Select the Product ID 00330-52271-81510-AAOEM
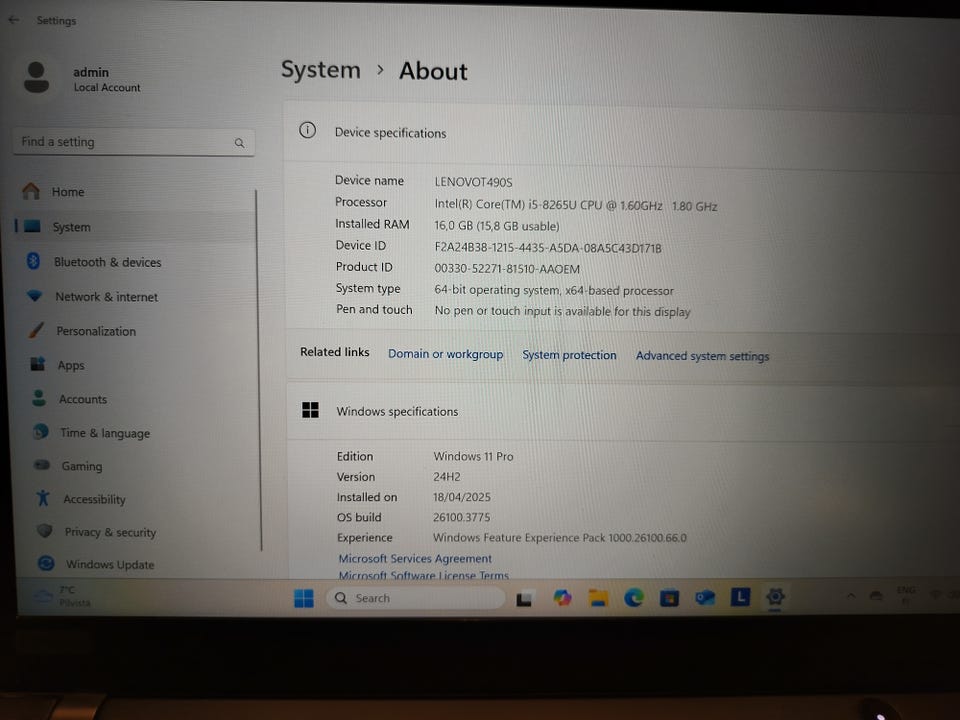This screenshot has height=720, width=960. point(507,269)
